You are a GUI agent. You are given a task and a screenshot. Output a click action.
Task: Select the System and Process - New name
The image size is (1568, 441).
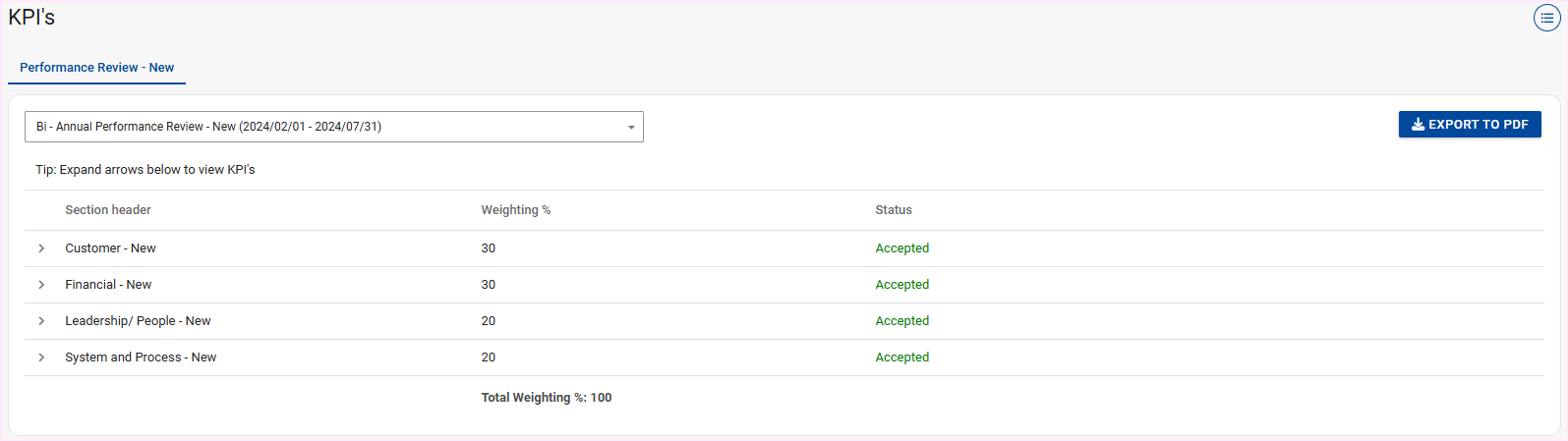141,358
